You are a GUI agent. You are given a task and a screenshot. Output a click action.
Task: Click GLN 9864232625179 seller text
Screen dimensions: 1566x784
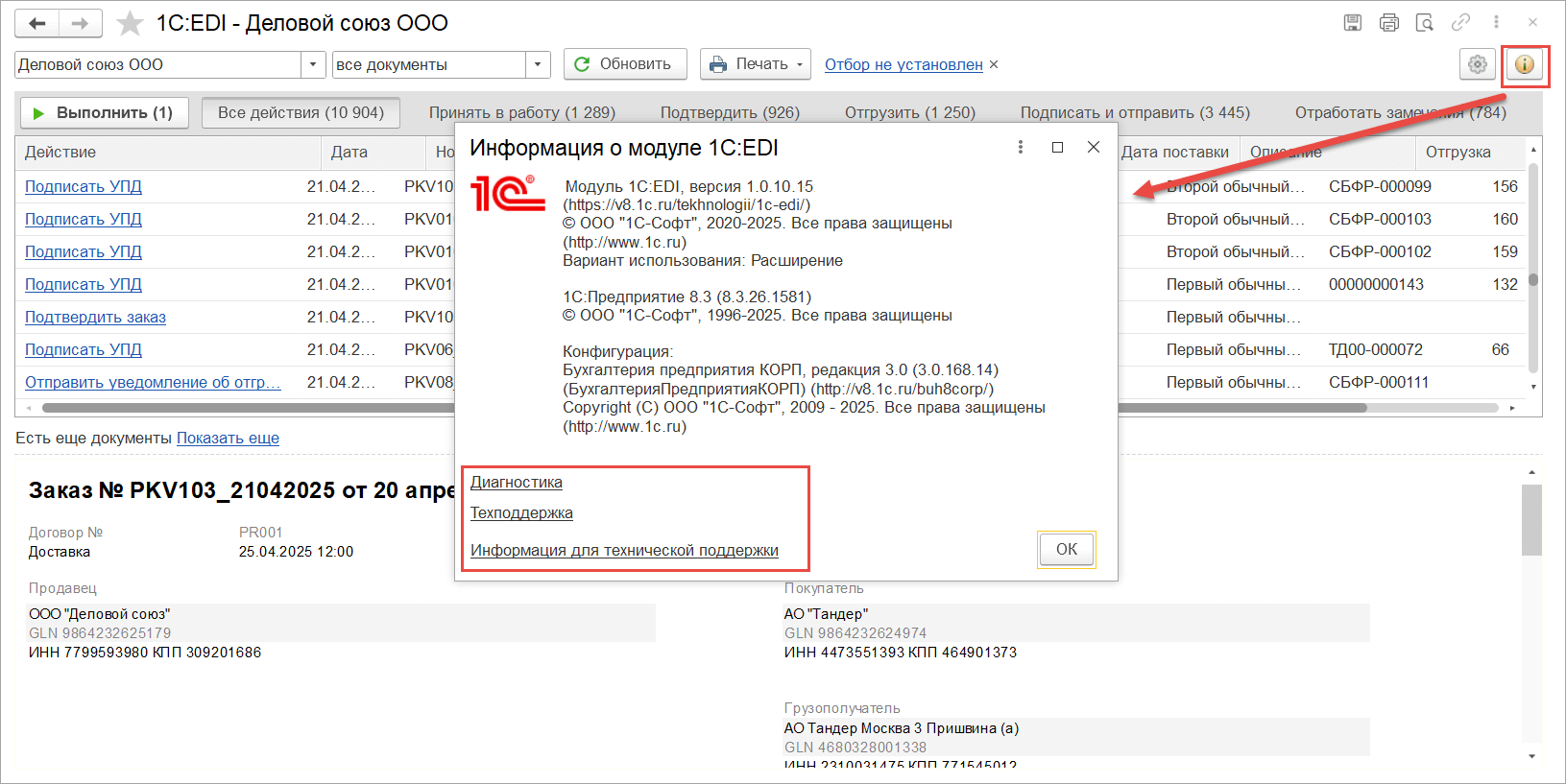[x=100, y=632]
